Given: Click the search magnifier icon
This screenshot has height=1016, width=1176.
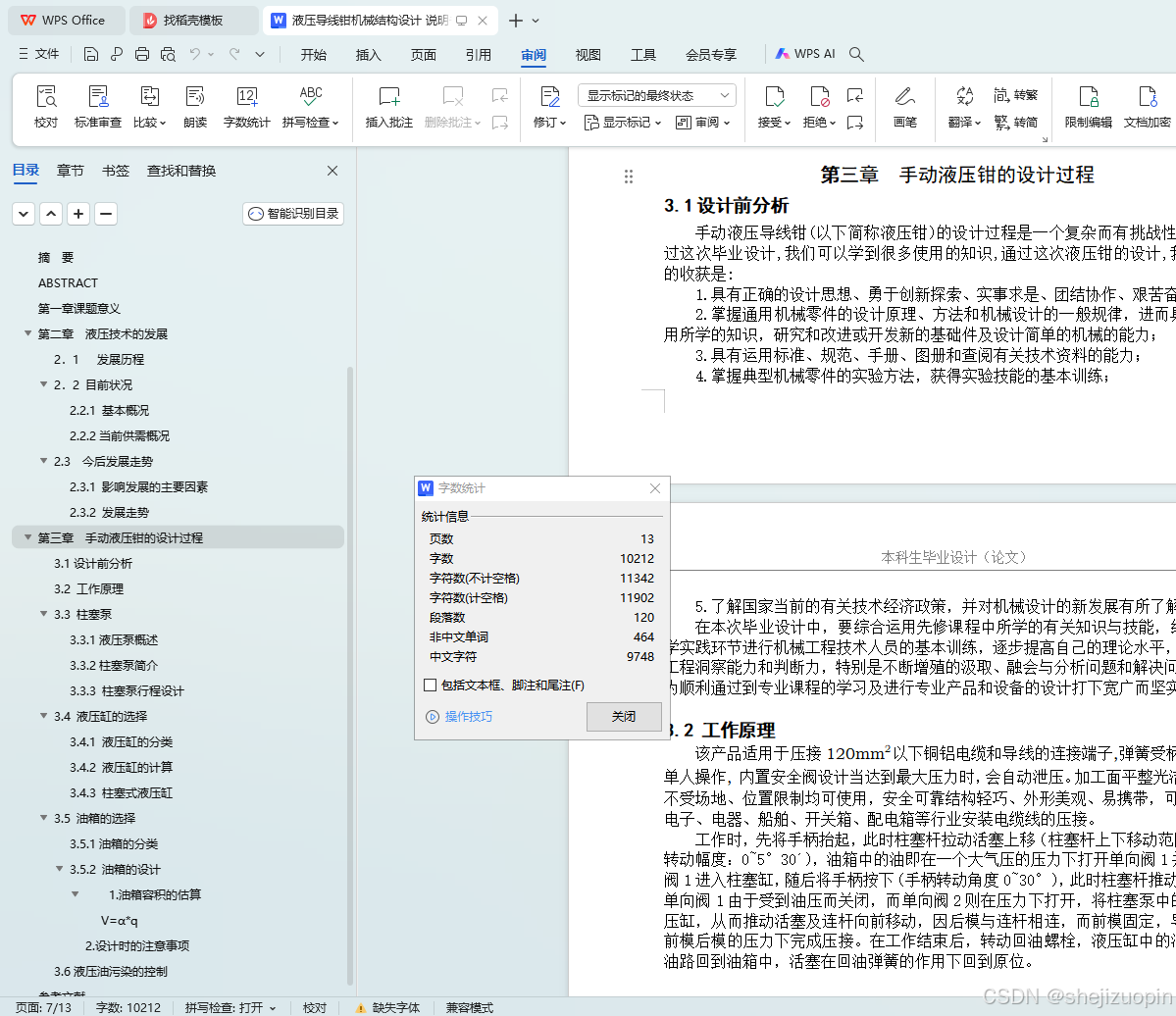Looking at the screenshot, I should click(x=856, y=54).
